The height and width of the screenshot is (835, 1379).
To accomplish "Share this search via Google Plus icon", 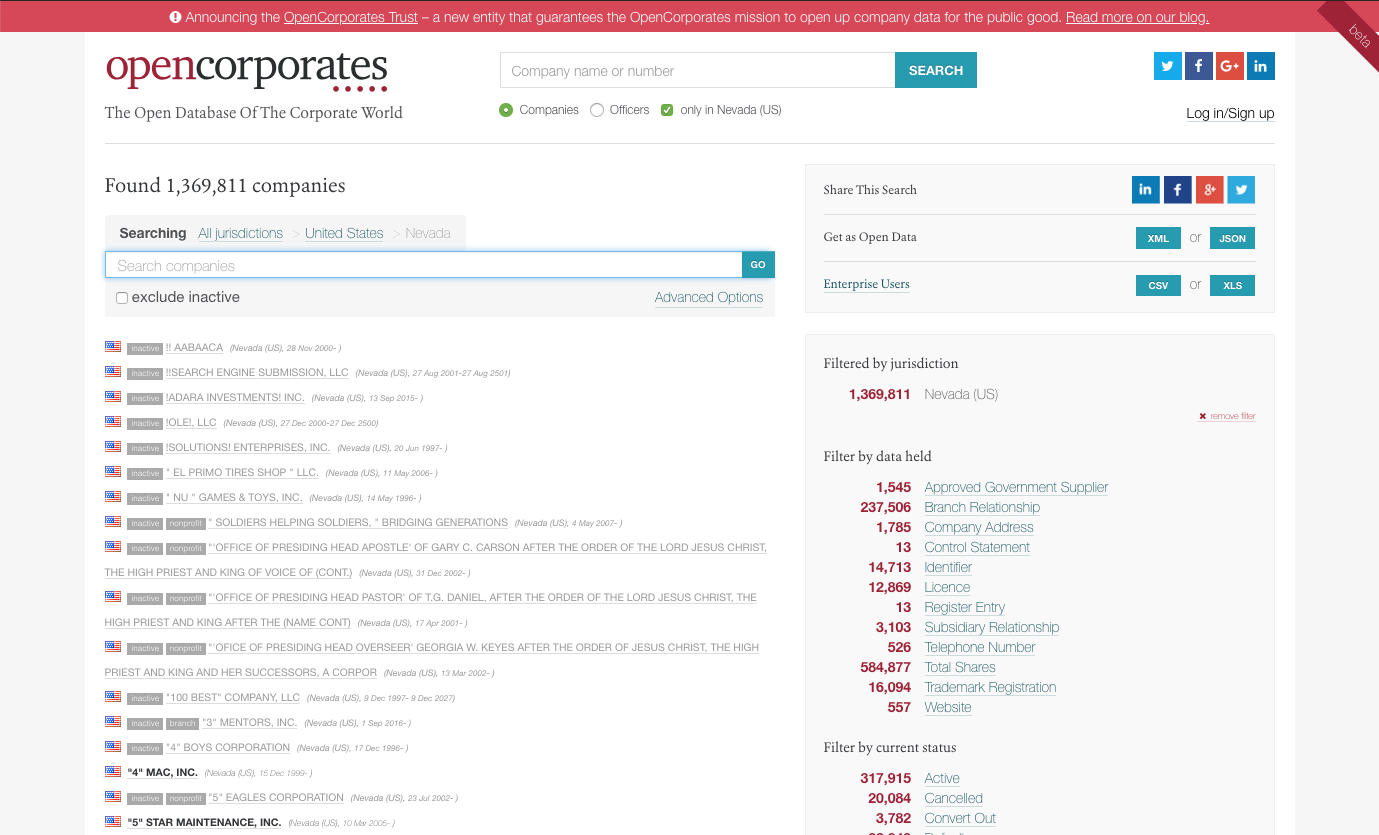I will coord(1210,189).
